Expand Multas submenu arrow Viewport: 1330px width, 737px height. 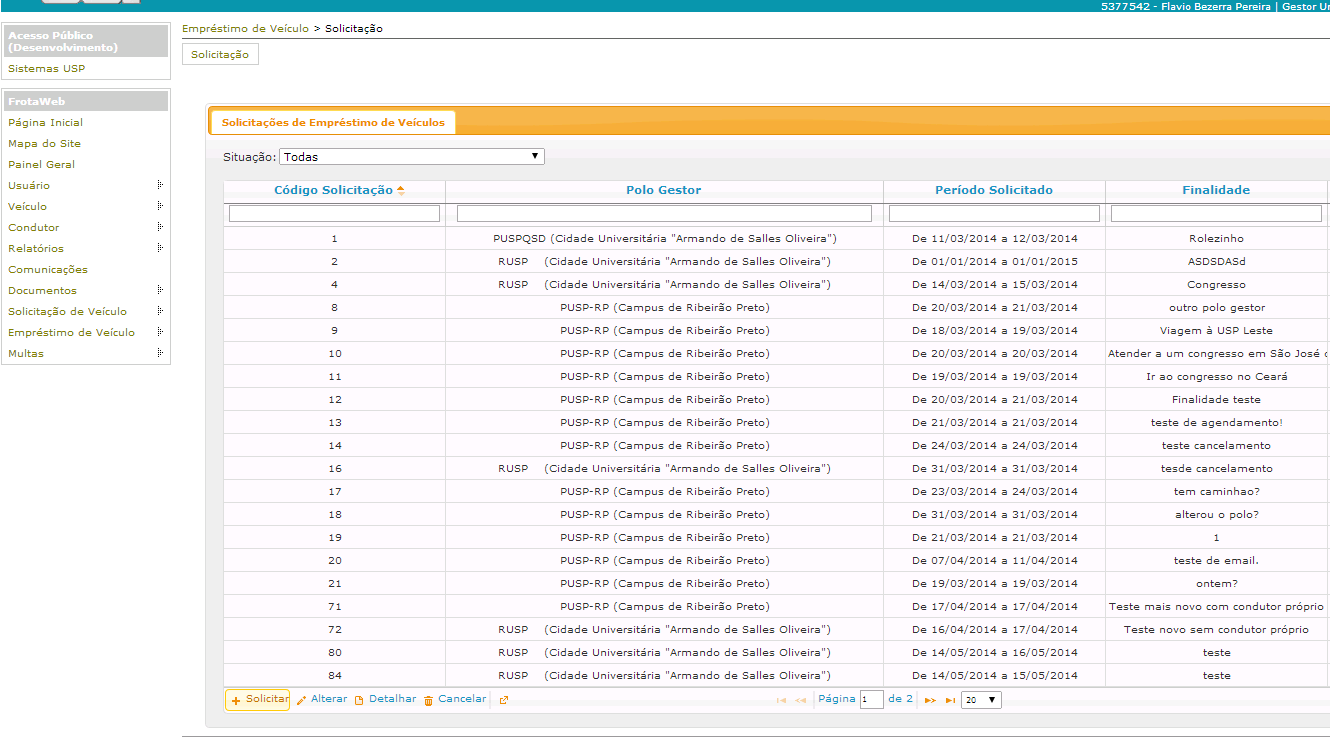(x=160, y=353)
